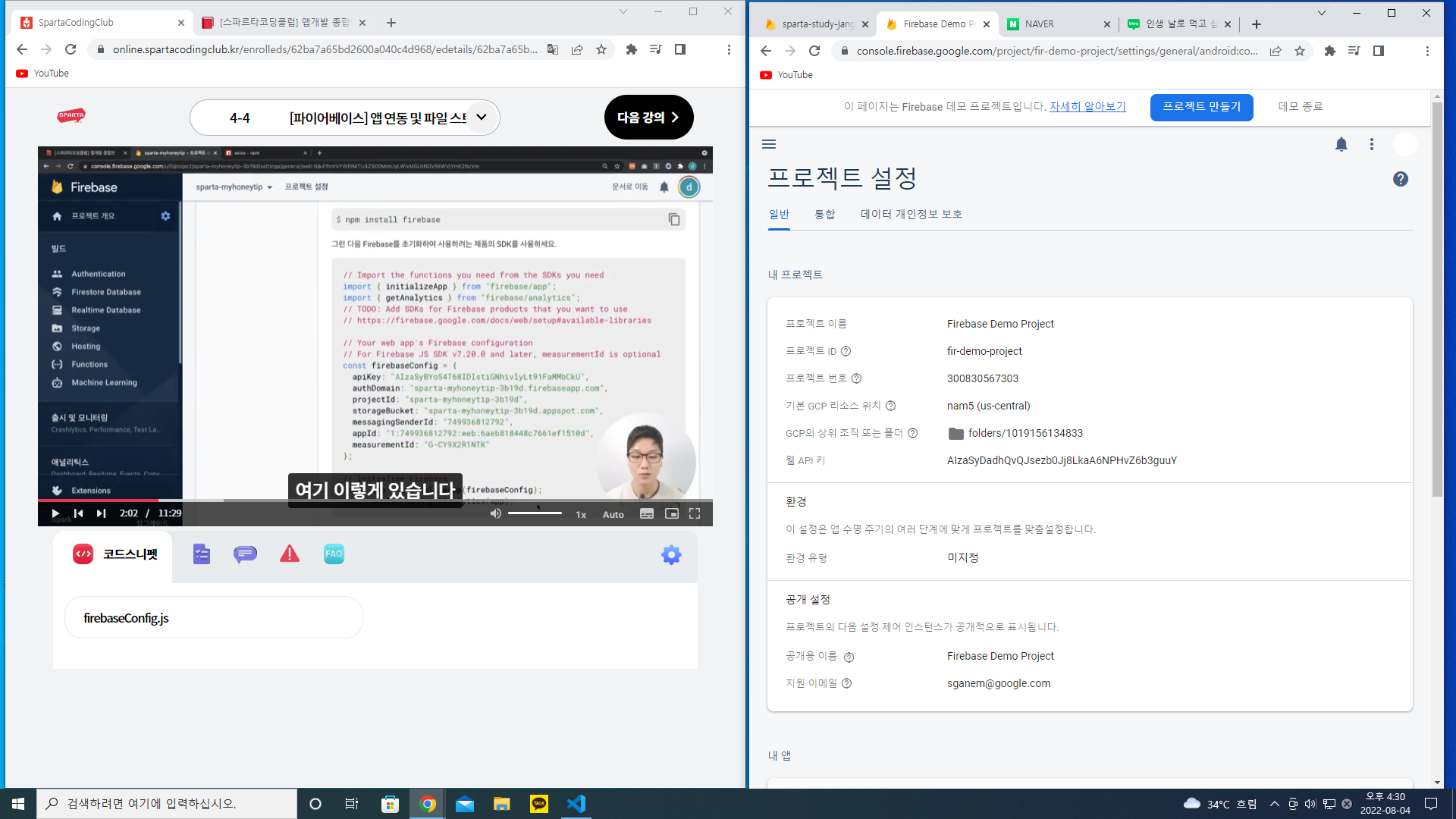This screenshot has width=1456, height=819.
Task: Click the Firebase account avatar
Action: click(x=1405, y=144)
